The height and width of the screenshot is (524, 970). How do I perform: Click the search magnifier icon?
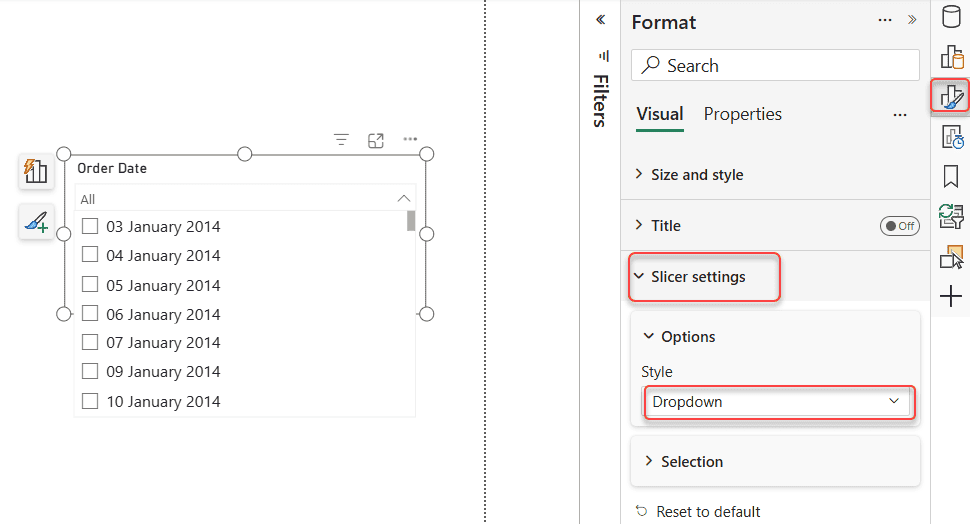click(650, 65)
